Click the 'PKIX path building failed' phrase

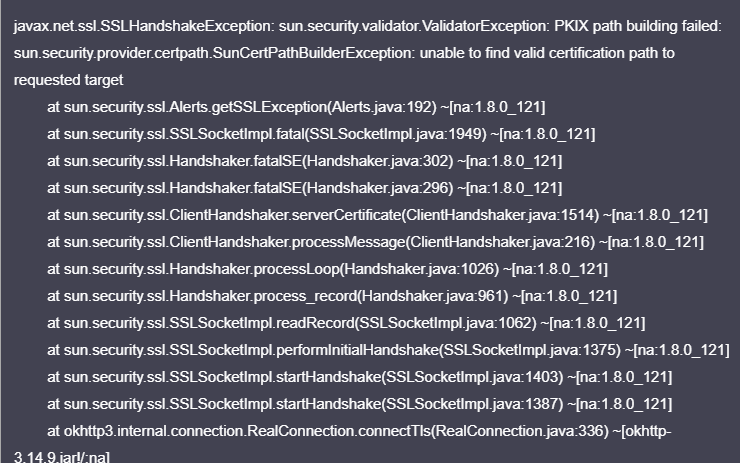[x=638, y=26]
